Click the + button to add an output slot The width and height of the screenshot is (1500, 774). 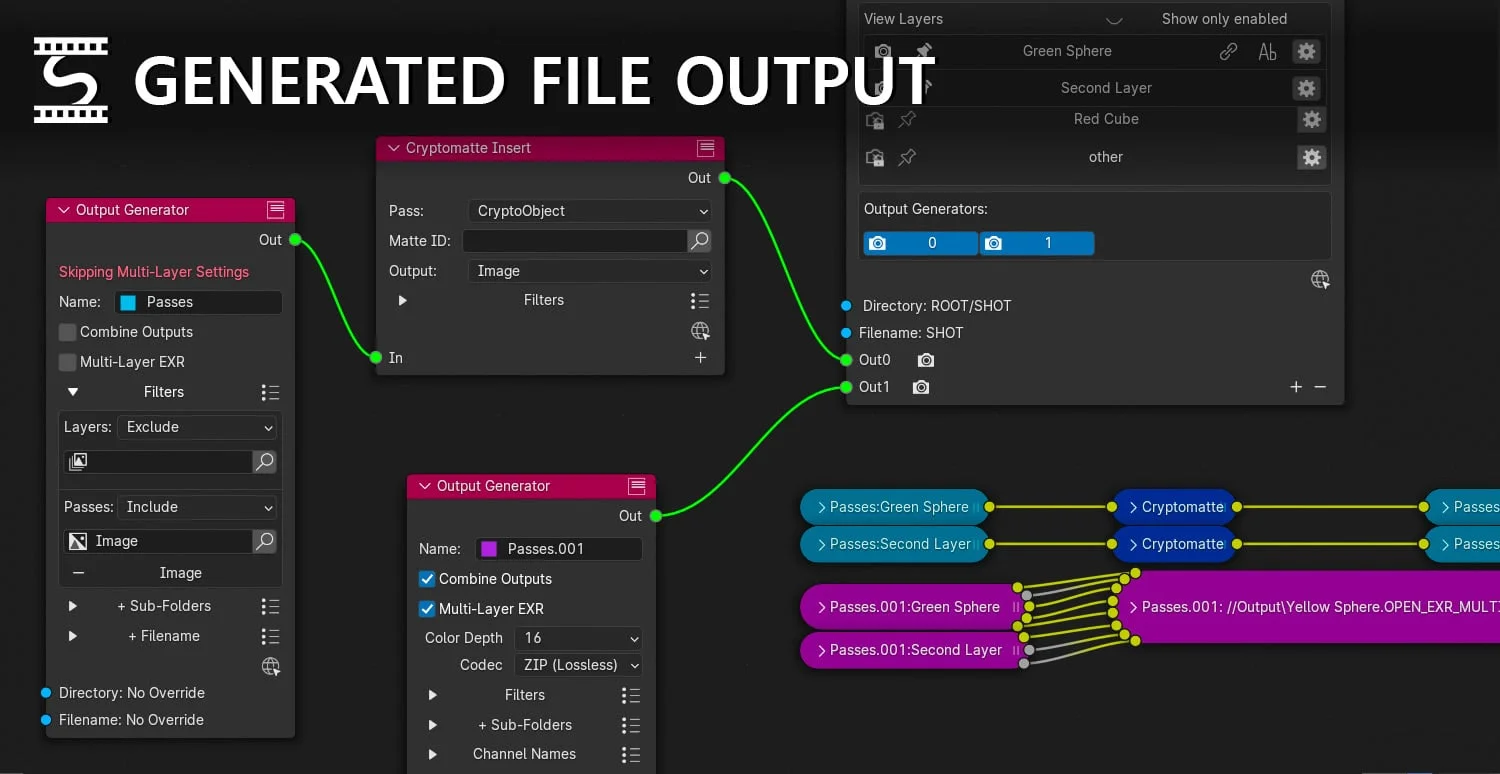[1296, 387]
